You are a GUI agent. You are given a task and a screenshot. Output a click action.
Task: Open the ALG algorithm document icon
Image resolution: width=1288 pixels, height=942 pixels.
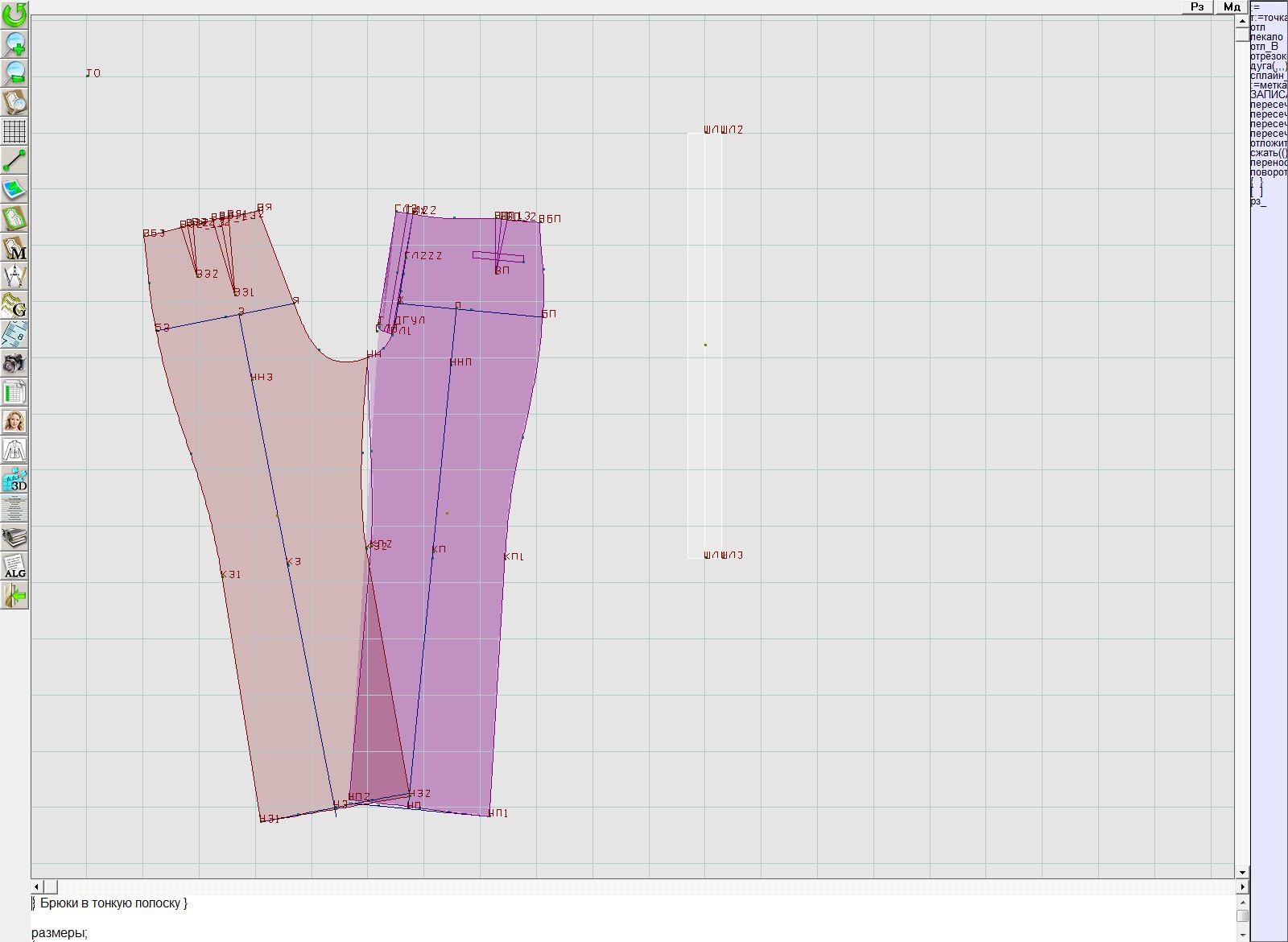[x=14, y=567]
